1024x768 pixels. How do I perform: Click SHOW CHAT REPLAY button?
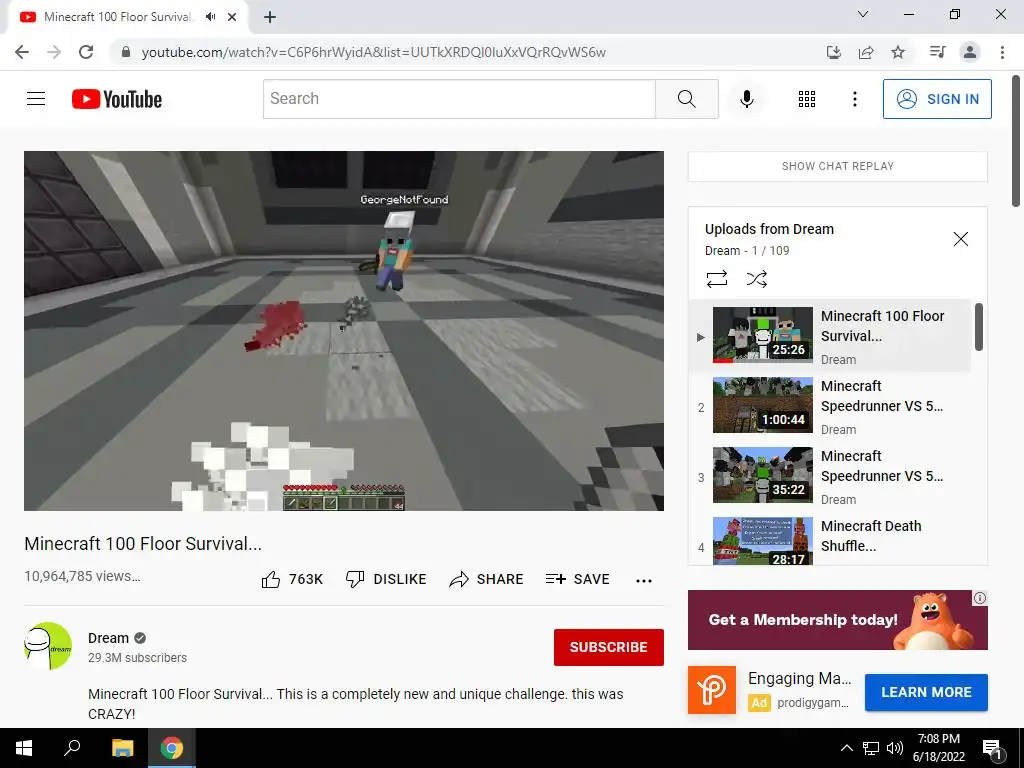pos(837,166)
